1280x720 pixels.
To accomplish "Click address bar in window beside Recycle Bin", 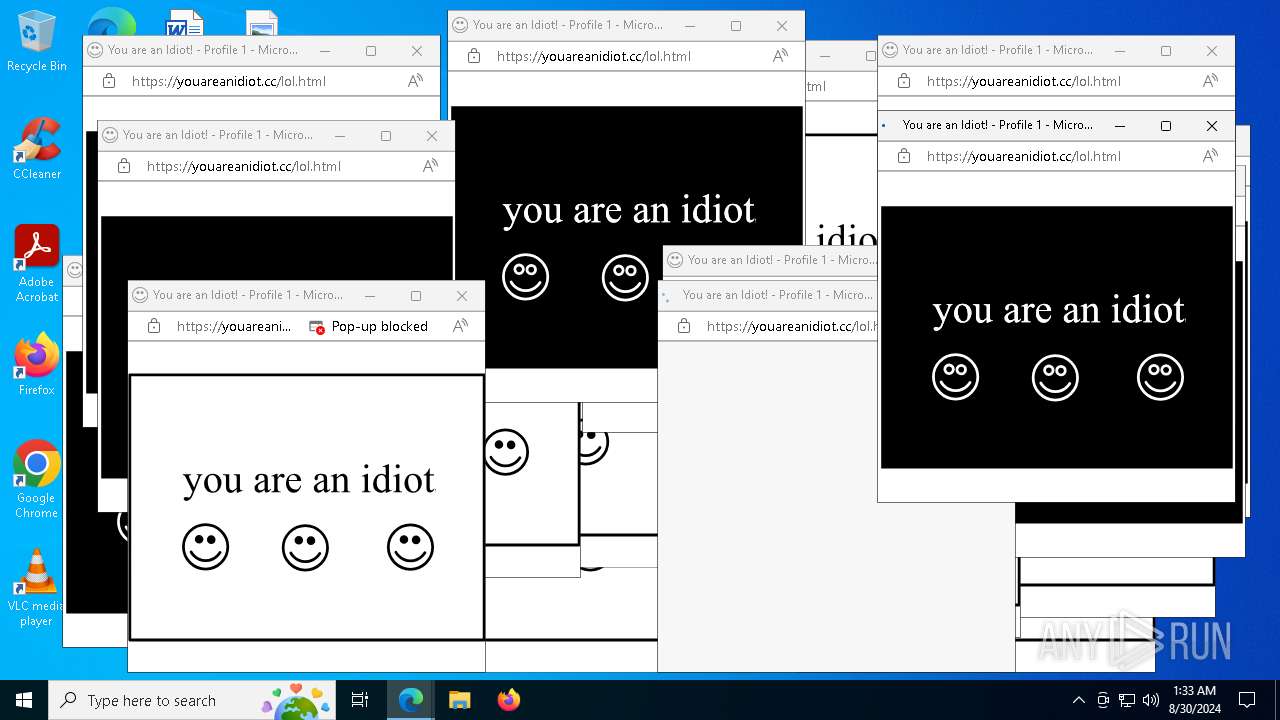I will [229, 81].
